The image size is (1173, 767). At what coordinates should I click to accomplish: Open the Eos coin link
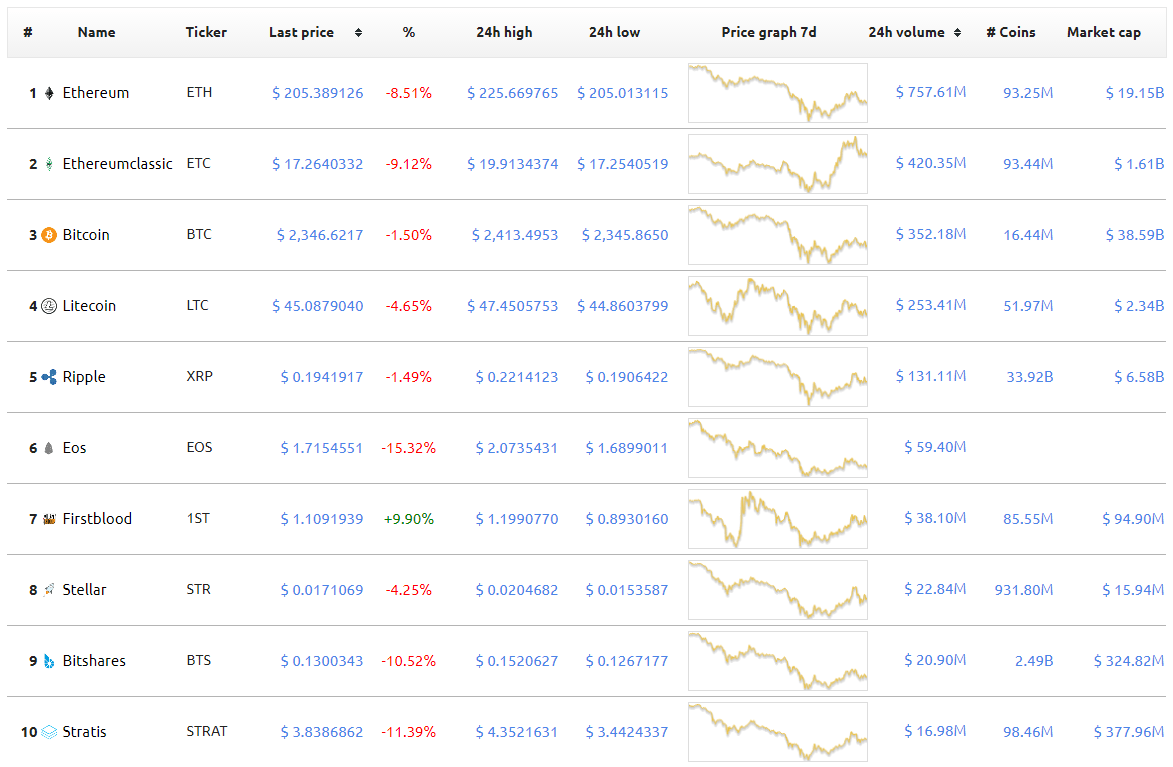pos(74,448)
